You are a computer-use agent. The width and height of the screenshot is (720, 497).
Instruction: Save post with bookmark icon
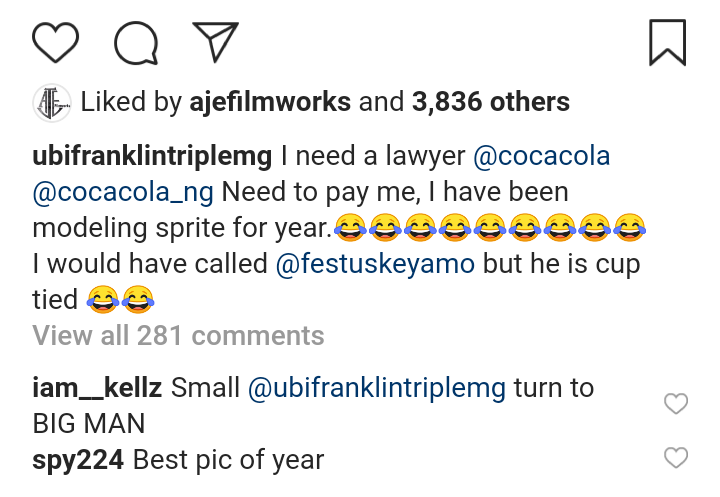click(x=667, y=42)
